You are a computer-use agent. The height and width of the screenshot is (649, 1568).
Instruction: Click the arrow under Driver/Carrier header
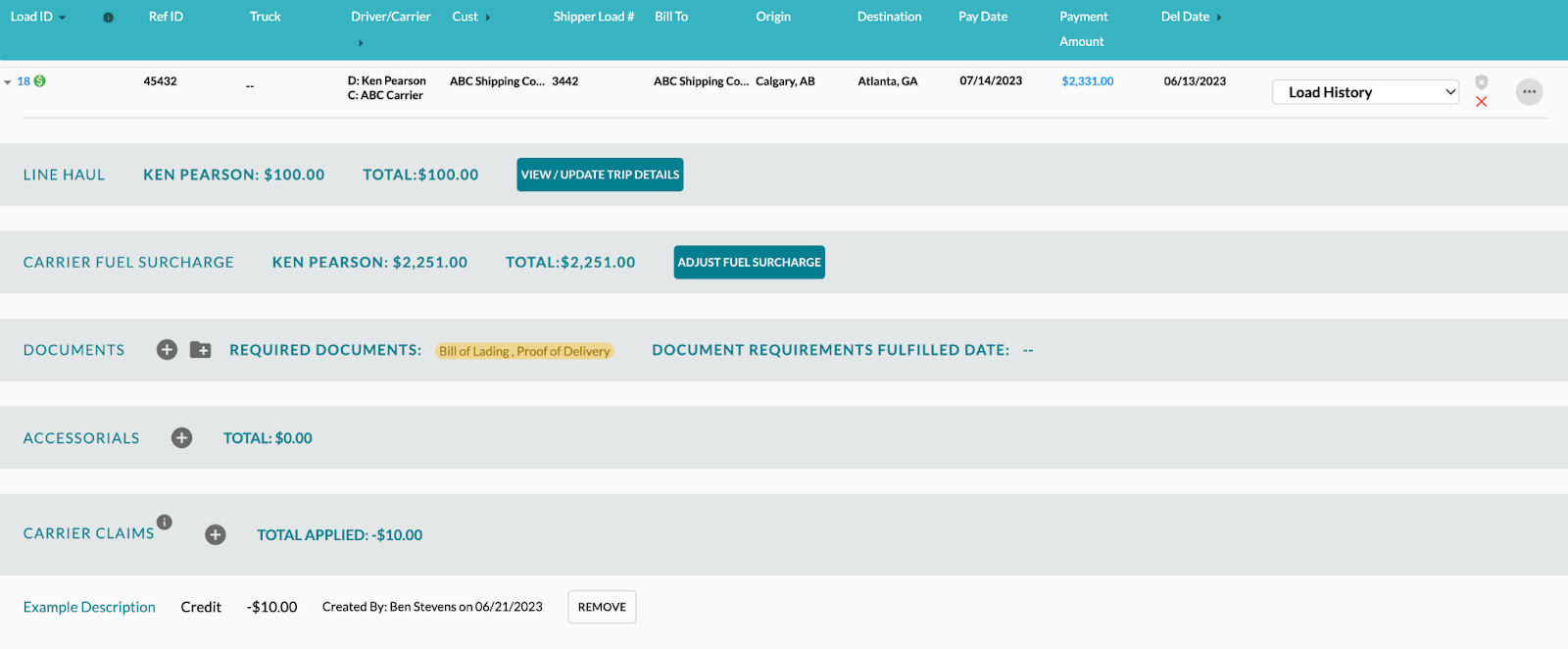point(361,43)
